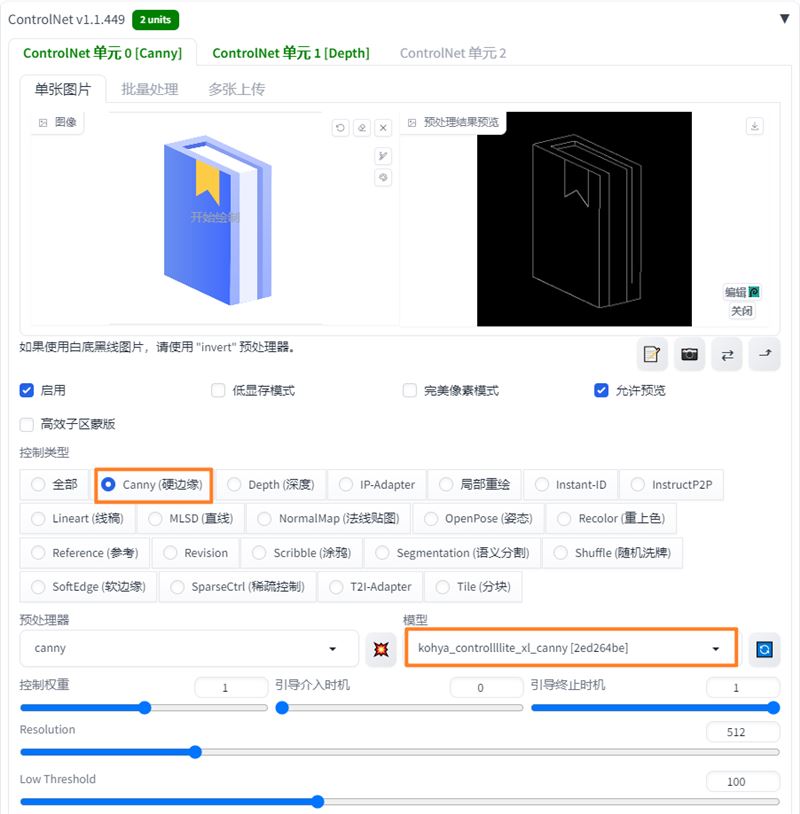
Task: Run preprocessor with the explosion icon
Action: click(381, 649)
